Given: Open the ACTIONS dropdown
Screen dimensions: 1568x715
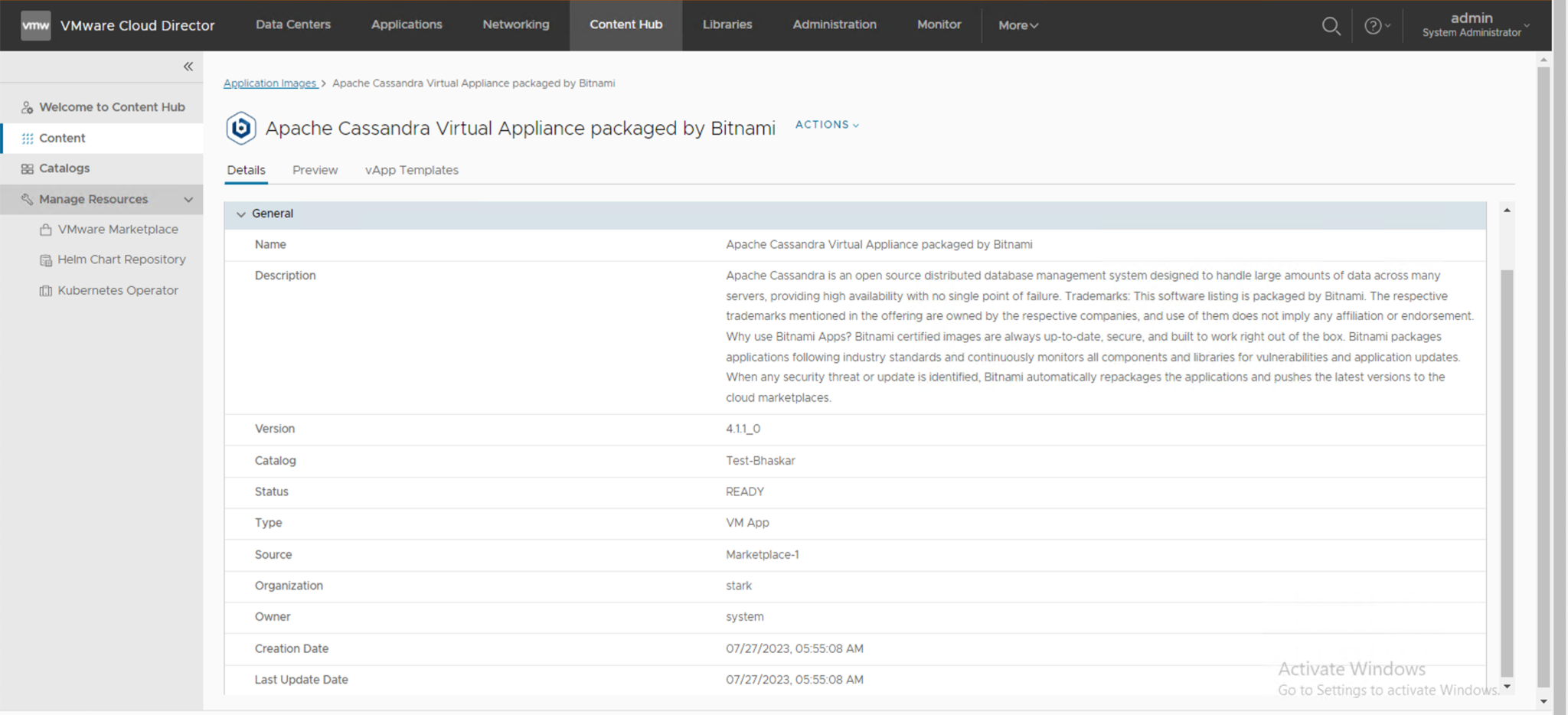Looking at the screenshot, I should click(x=826, y=124).
